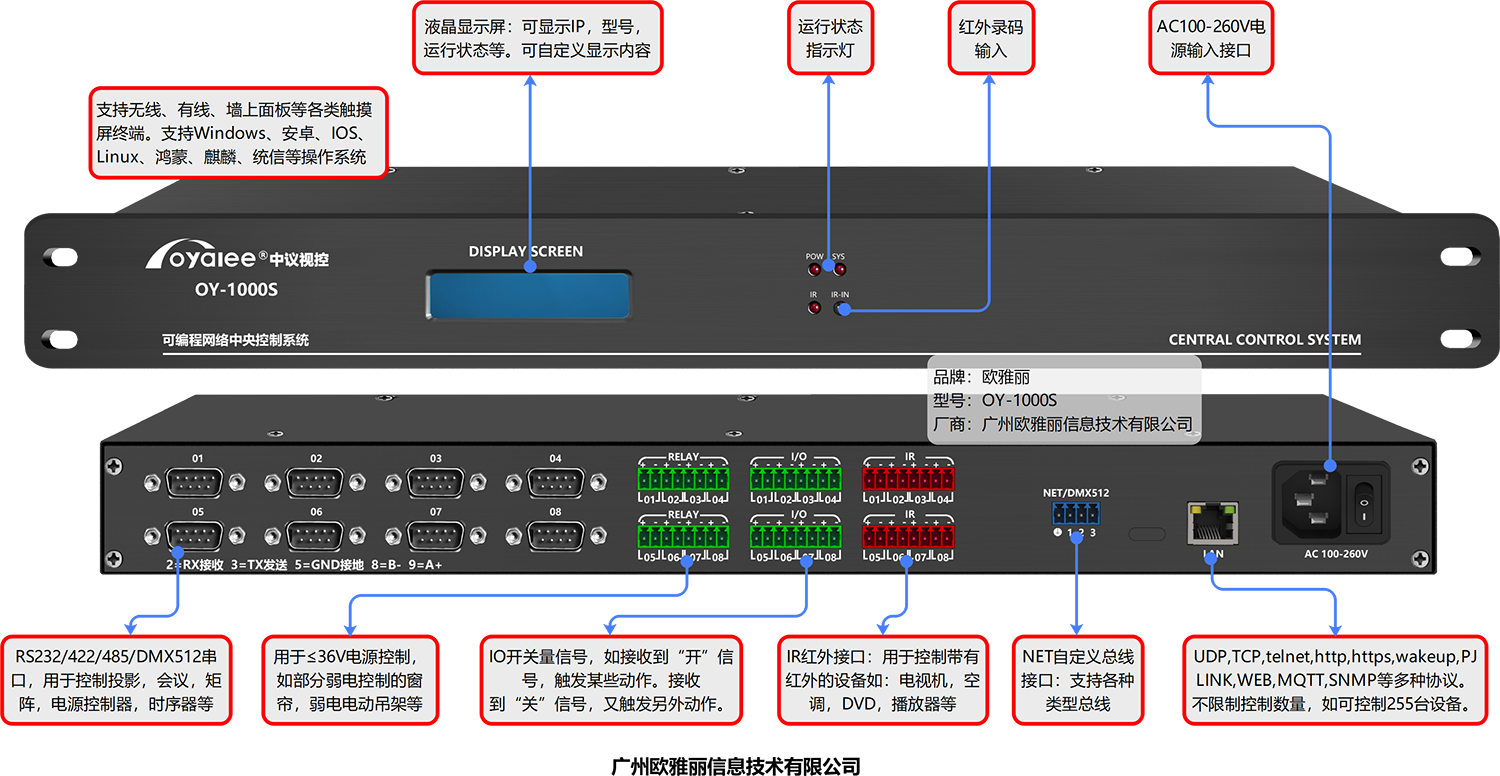This screenshot has width=1500, height=776.
Task: Click the green I/O terminal block 05-08
Action: coord(797,536)
